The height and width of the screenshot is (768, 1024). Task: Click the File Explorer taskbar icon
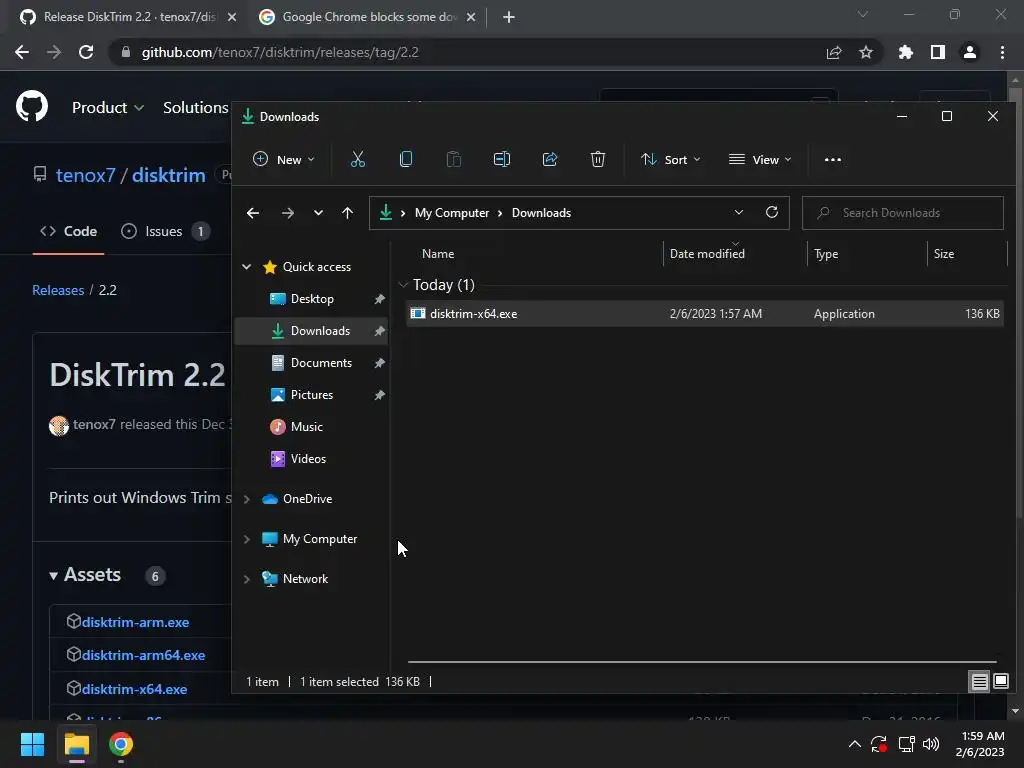coord(76,744)
